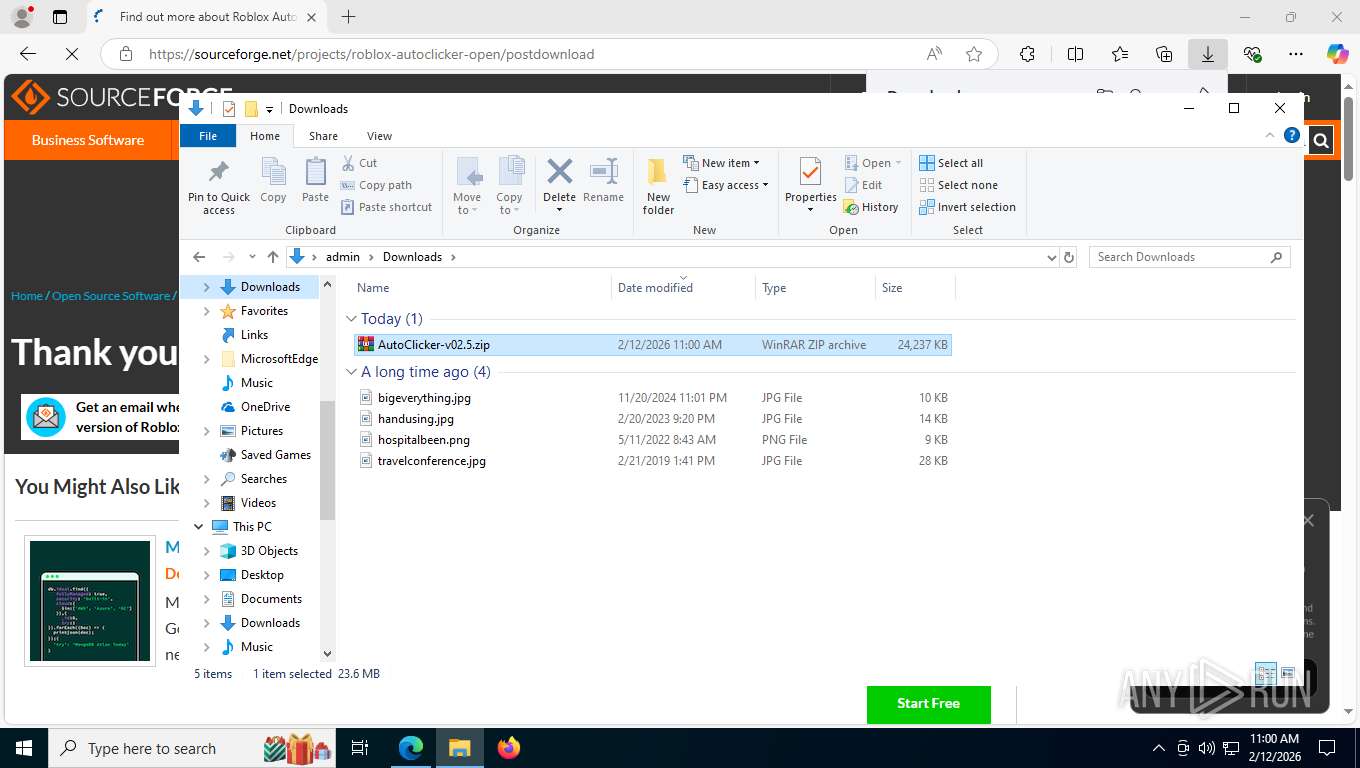Expand 3D Objects tree node
1360x768 pixels.
click(207, 551)
